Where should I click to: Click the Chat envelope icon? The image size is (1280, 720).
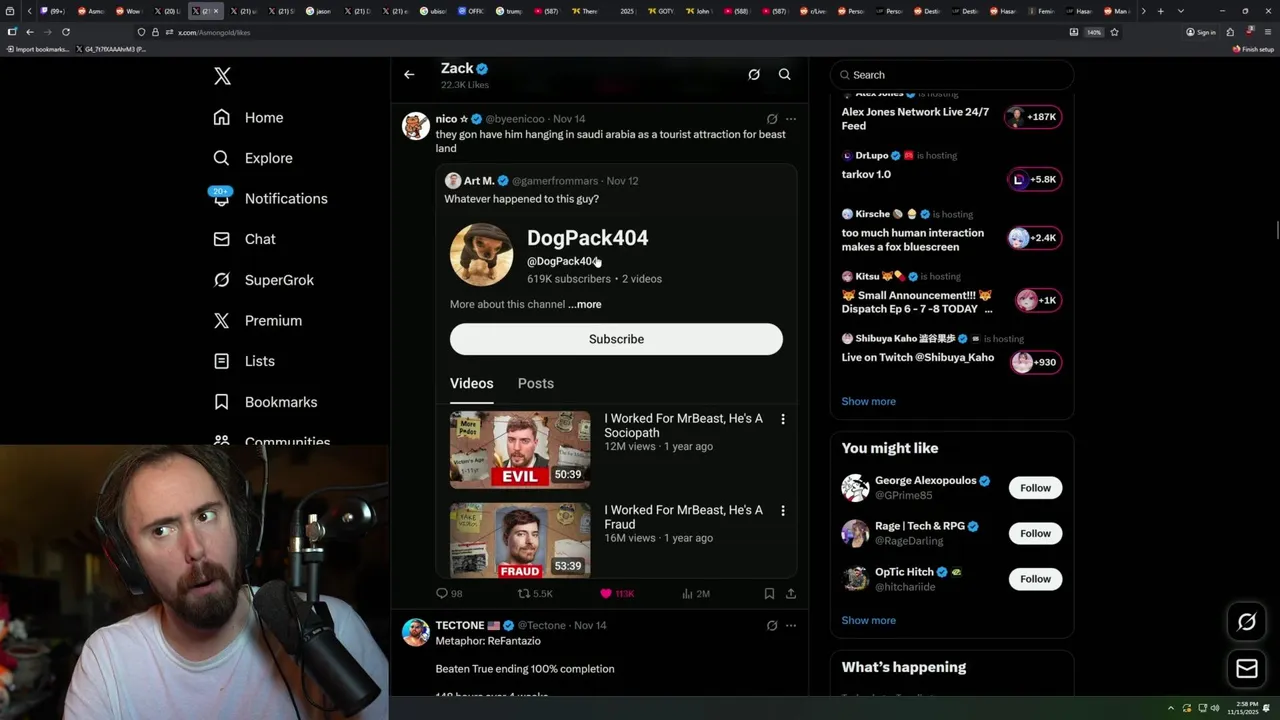click(x=222, y=239)
